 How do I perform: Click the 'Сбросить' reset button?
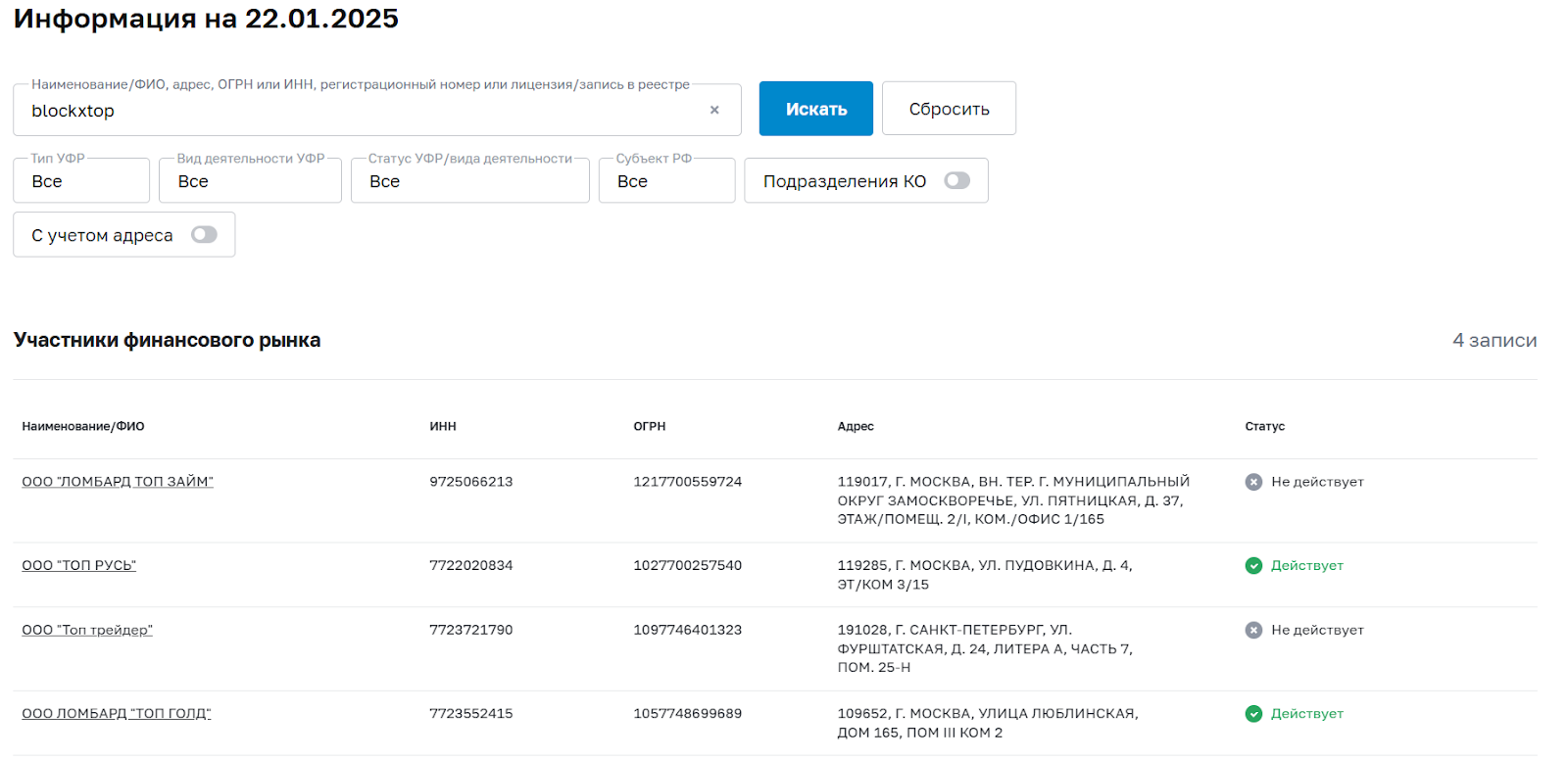tap(949, 109)
